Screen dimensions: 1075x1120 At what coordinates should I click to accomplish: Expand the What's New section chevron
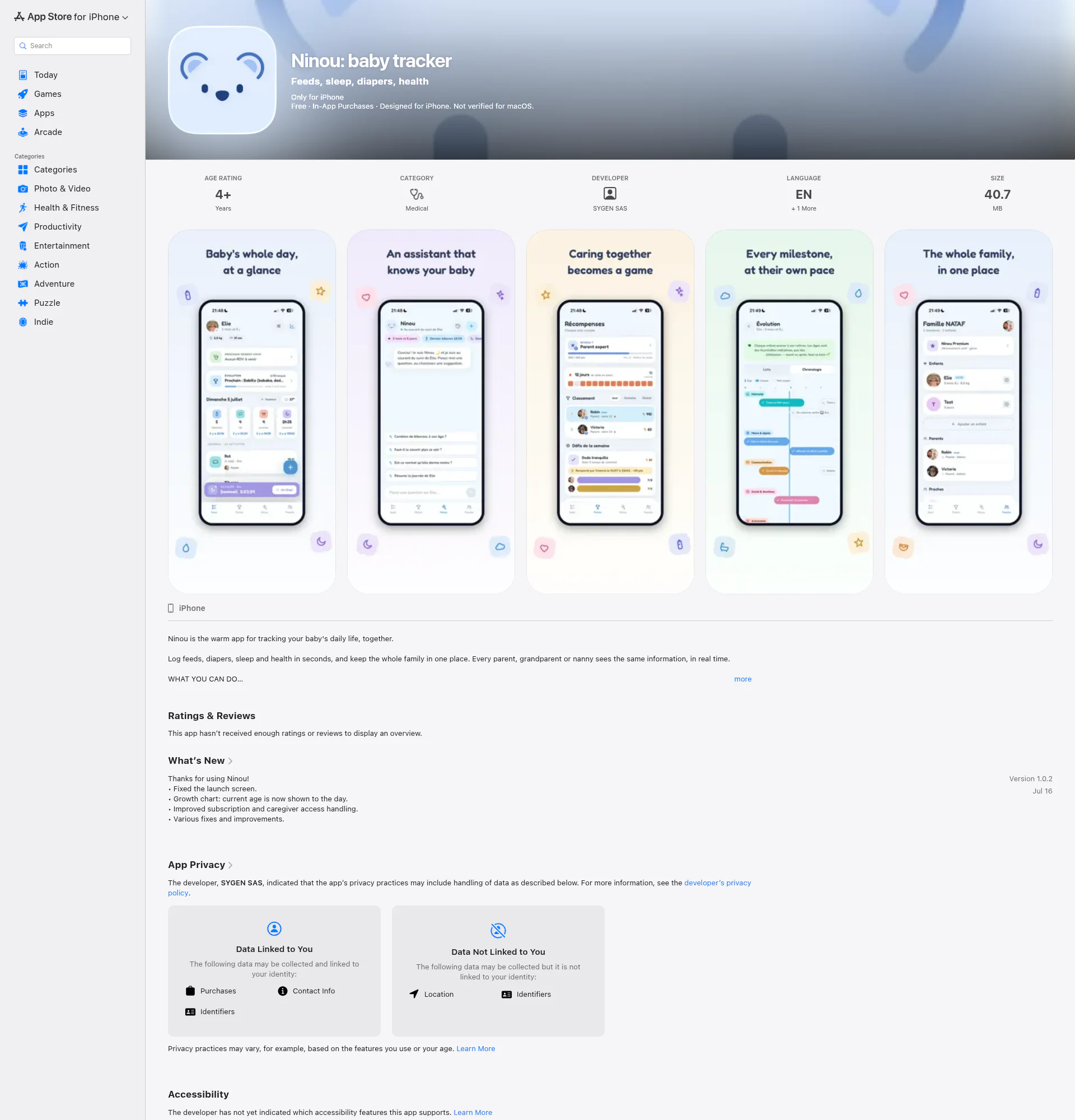coord(230,761)
